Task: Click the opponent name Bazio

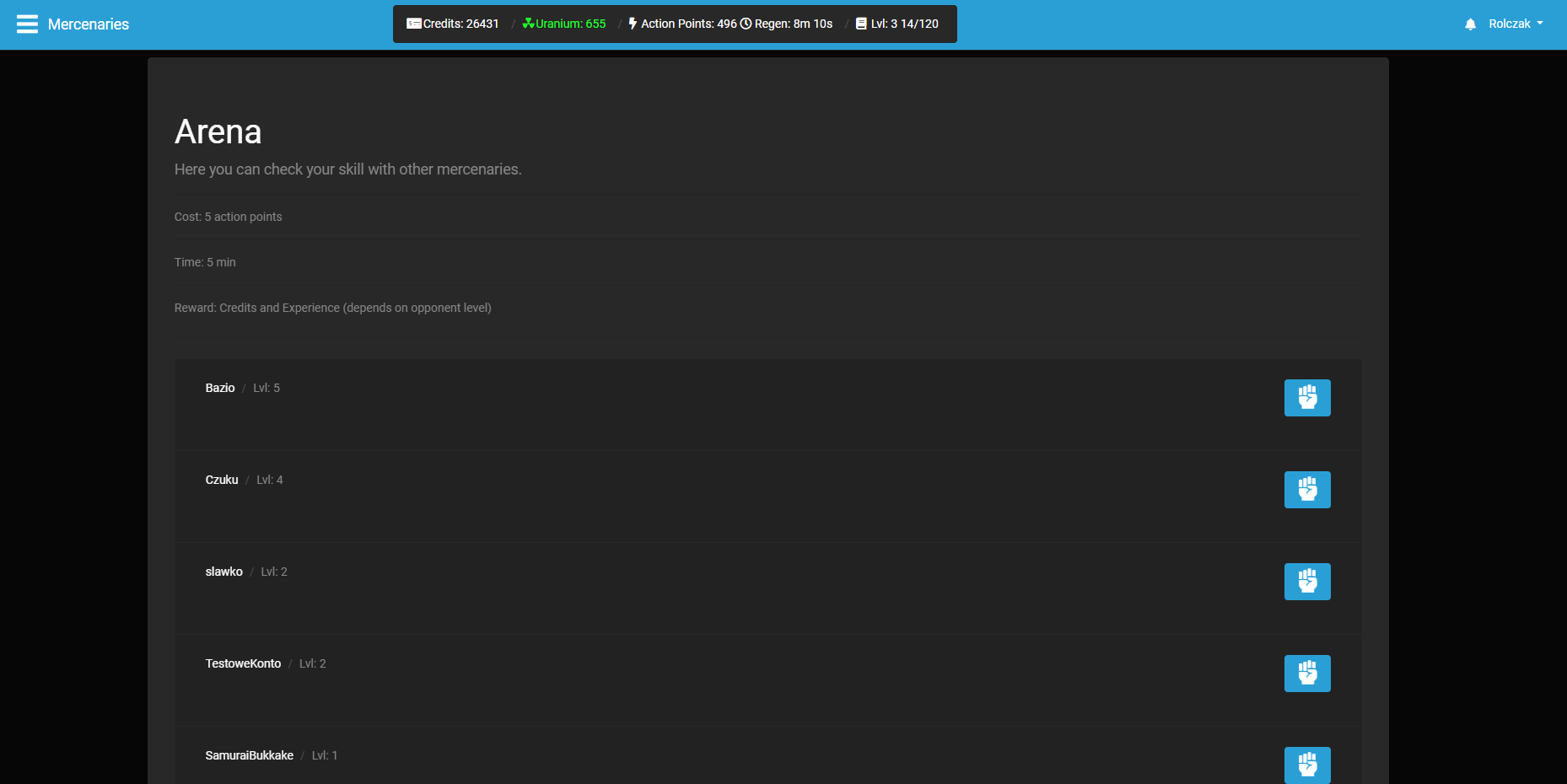Action: 219,388
